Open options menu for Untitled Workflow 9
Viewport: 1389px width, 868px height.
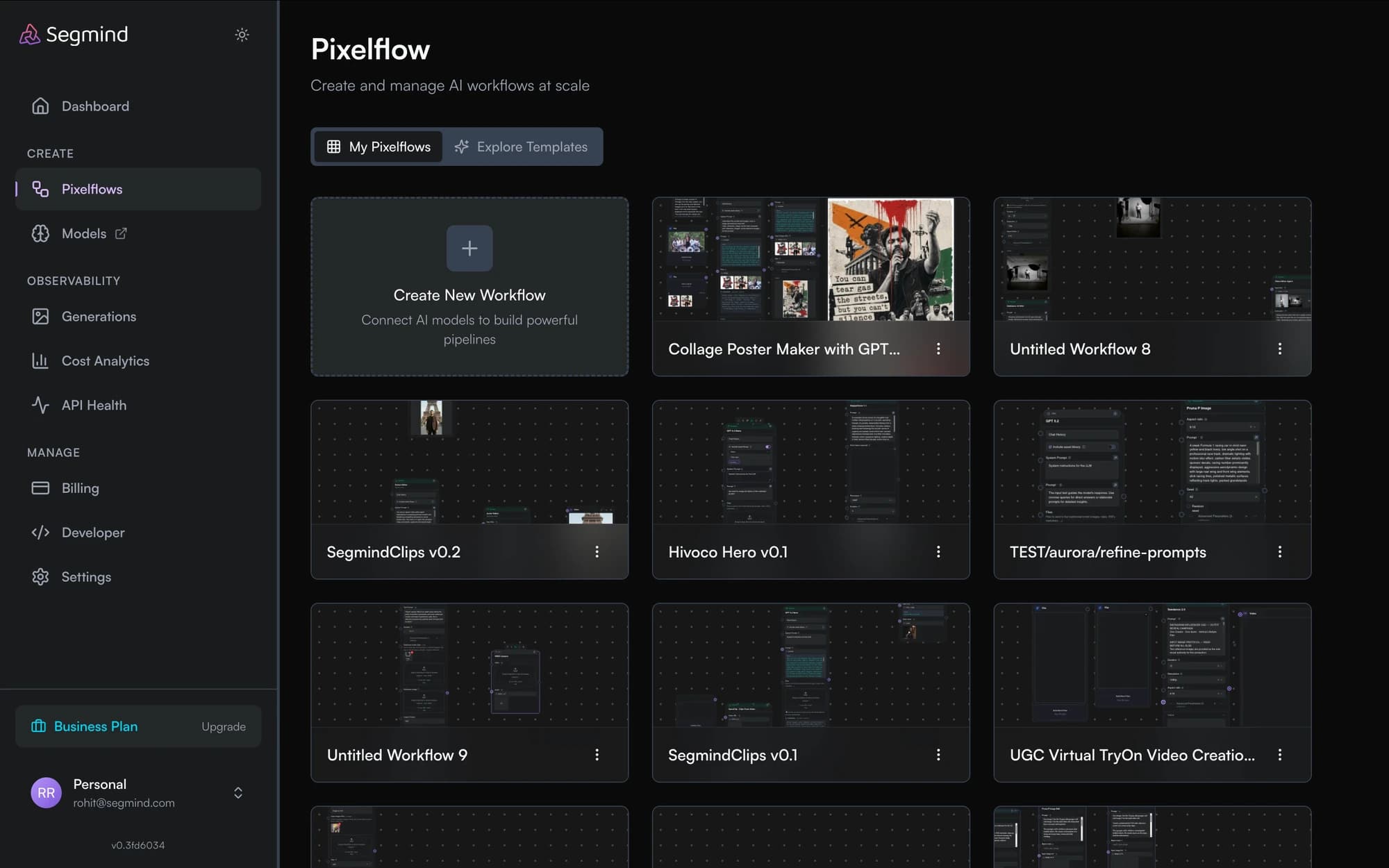[x=597, y=755]
